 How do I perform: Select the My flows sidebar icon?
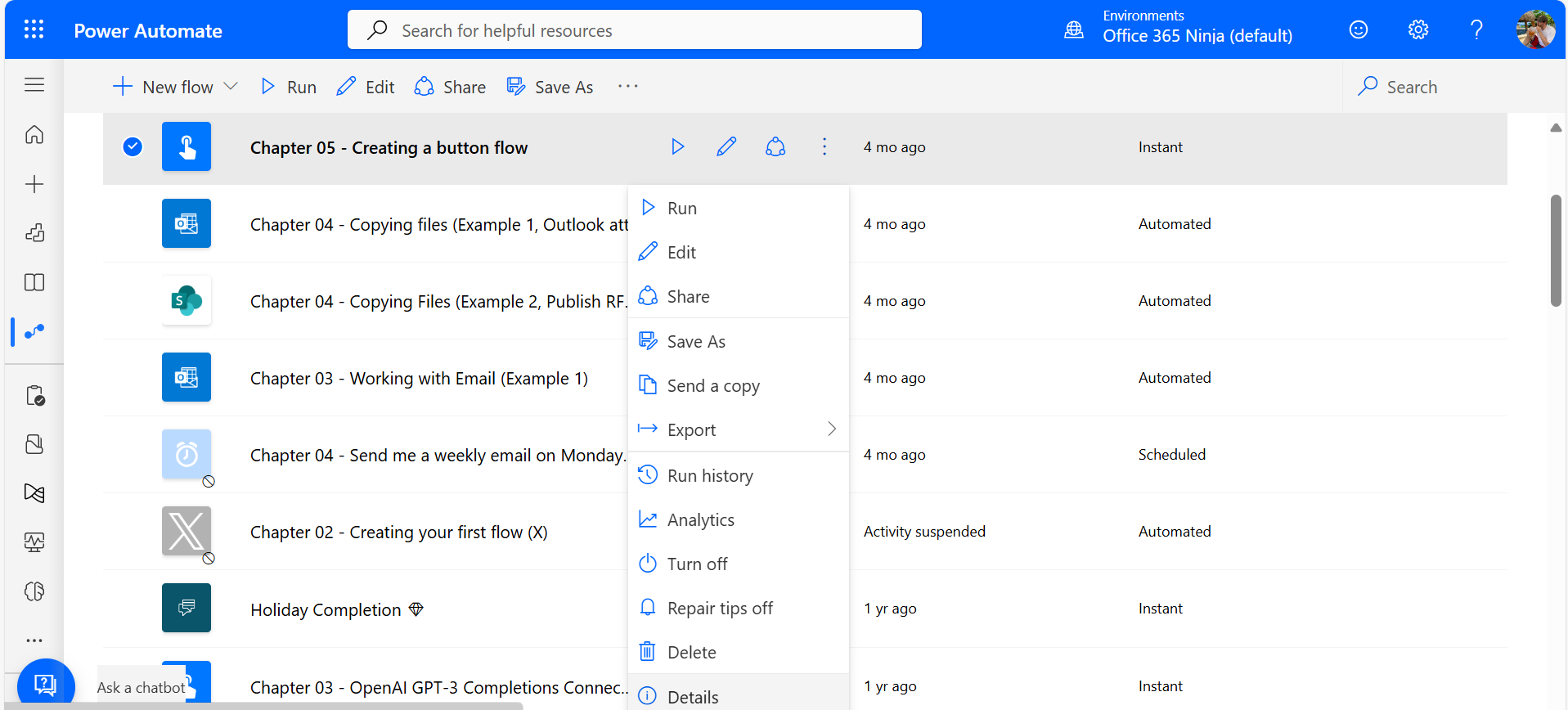[x=34, y=331]
